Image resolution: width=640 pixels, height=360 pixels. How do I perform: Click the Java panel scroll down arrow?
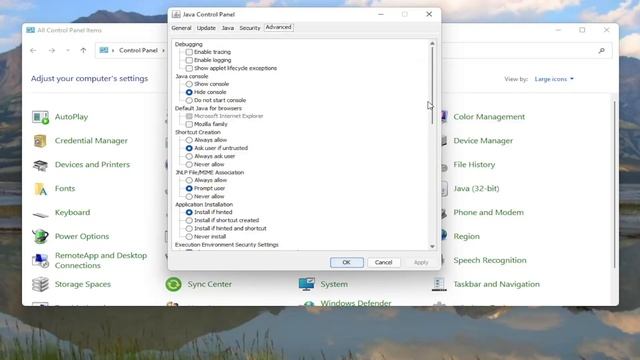coord(432,247)
